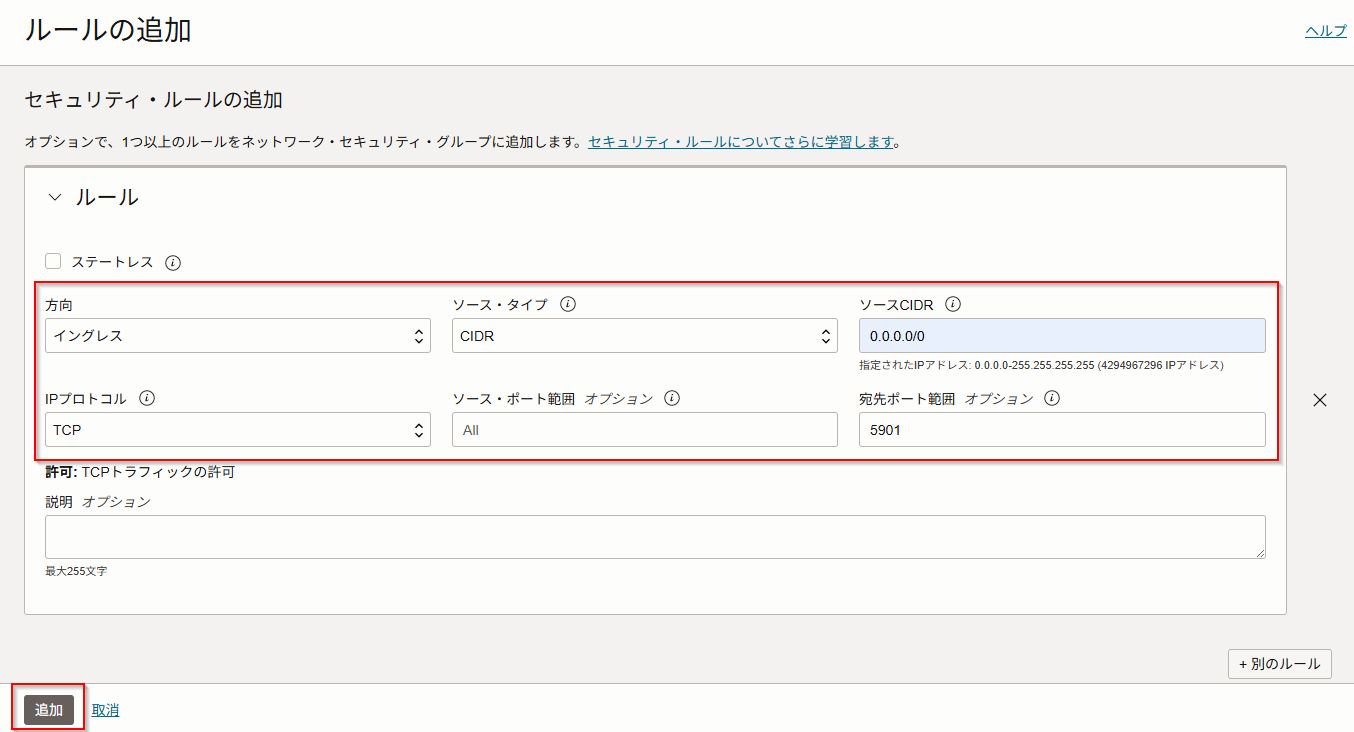Click the 宛先ポート範囲 field showing 5901
Viewport: 1354px width, 732px height.
[1061, 430]
